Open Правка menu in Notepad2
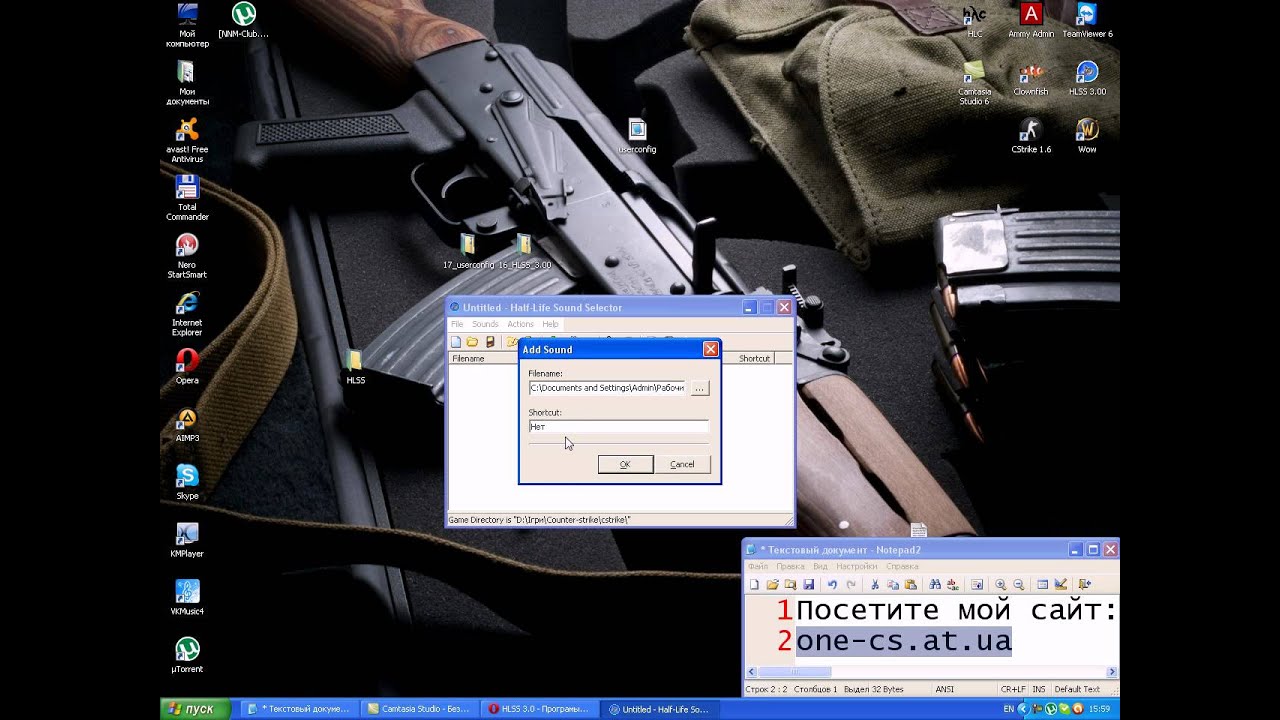This screenshot has width=1280, height=720. tap(790, 567)
